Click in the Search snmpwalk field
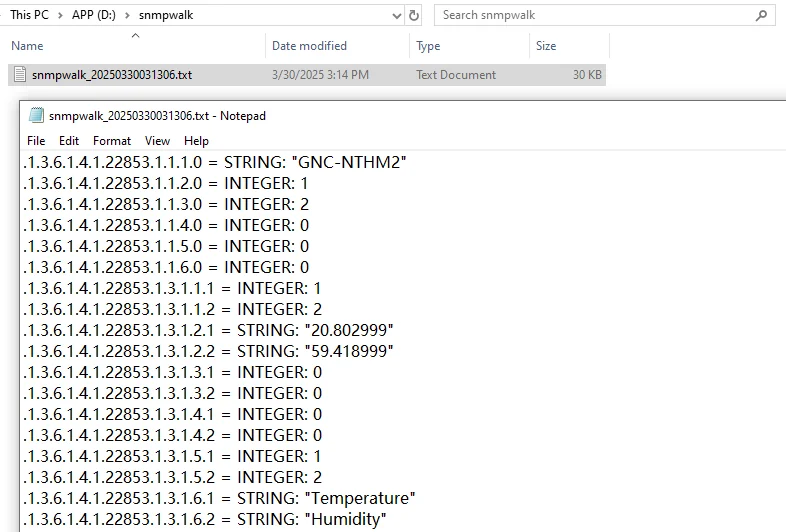This screenshot has width=786, height=532. click(x=597, y=16)
